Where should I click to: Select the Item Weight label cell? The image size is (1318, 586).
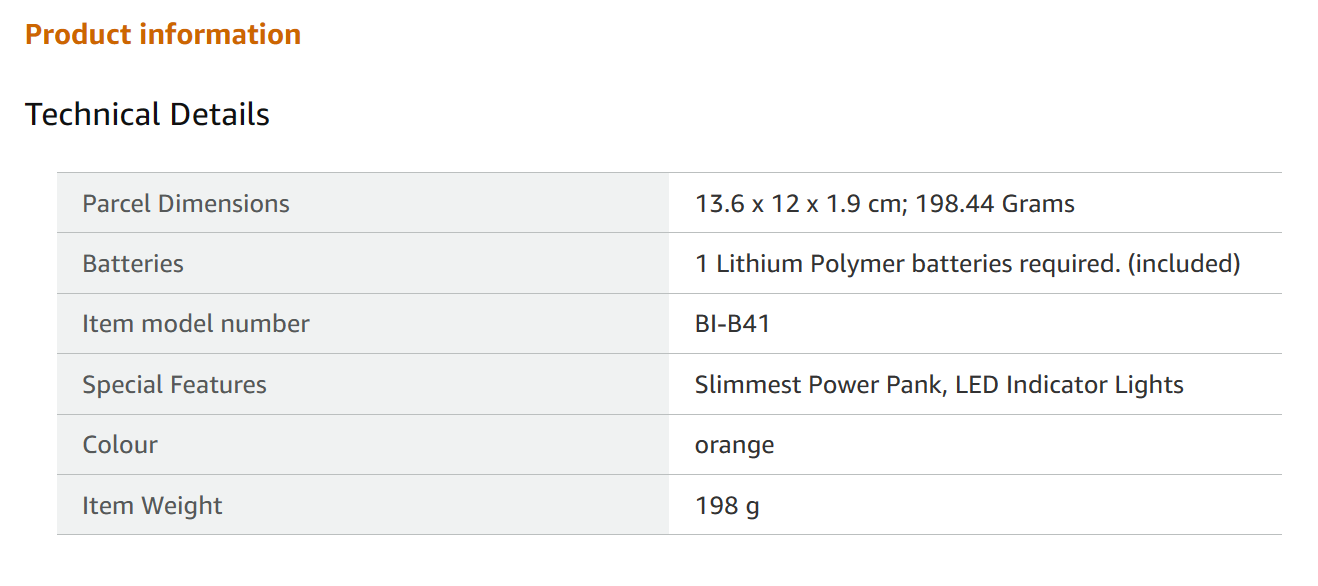coord(152,506)
